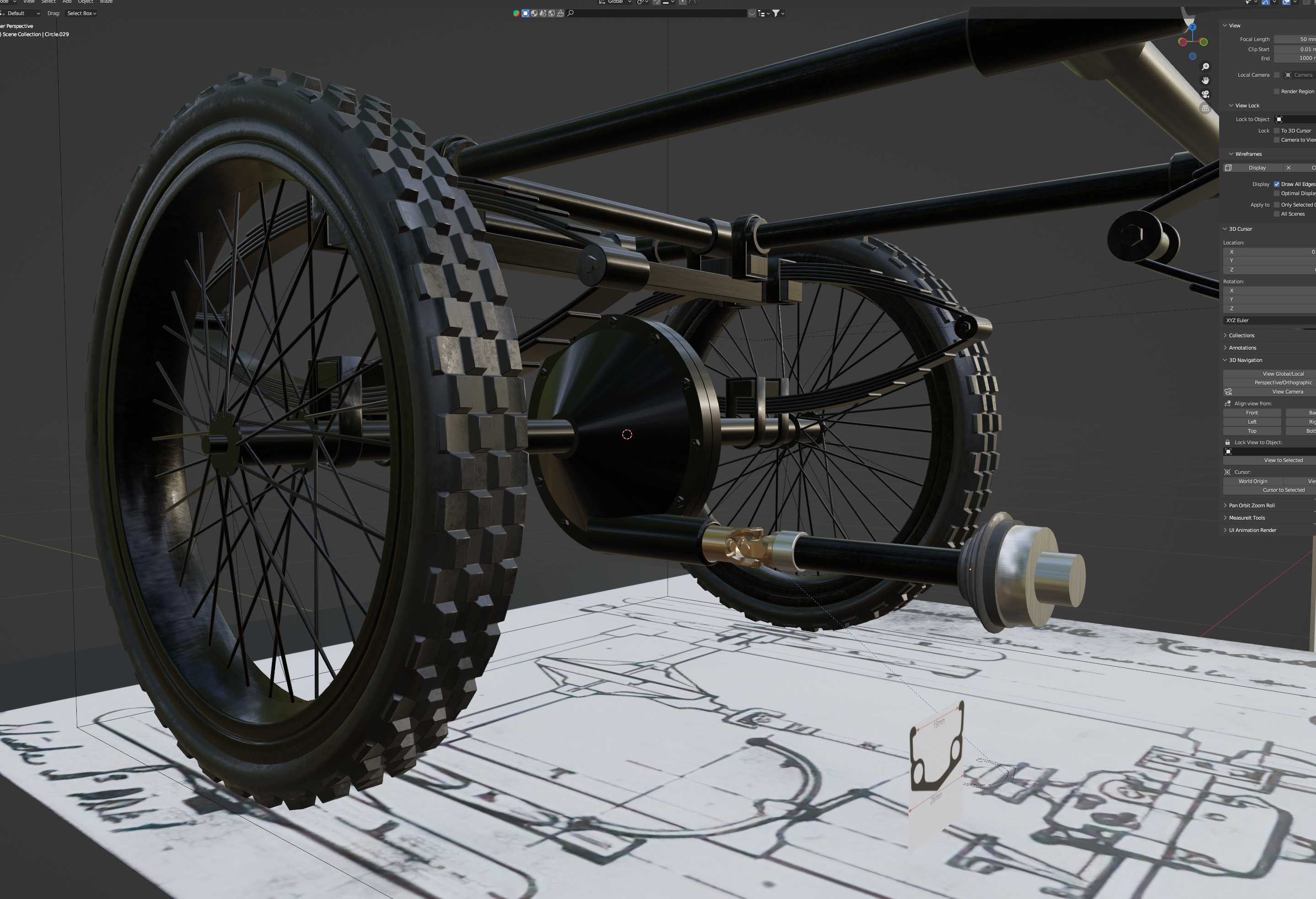Open the Object menu in the header
The height and width of the screenshot is (899, 1316).
85,2
